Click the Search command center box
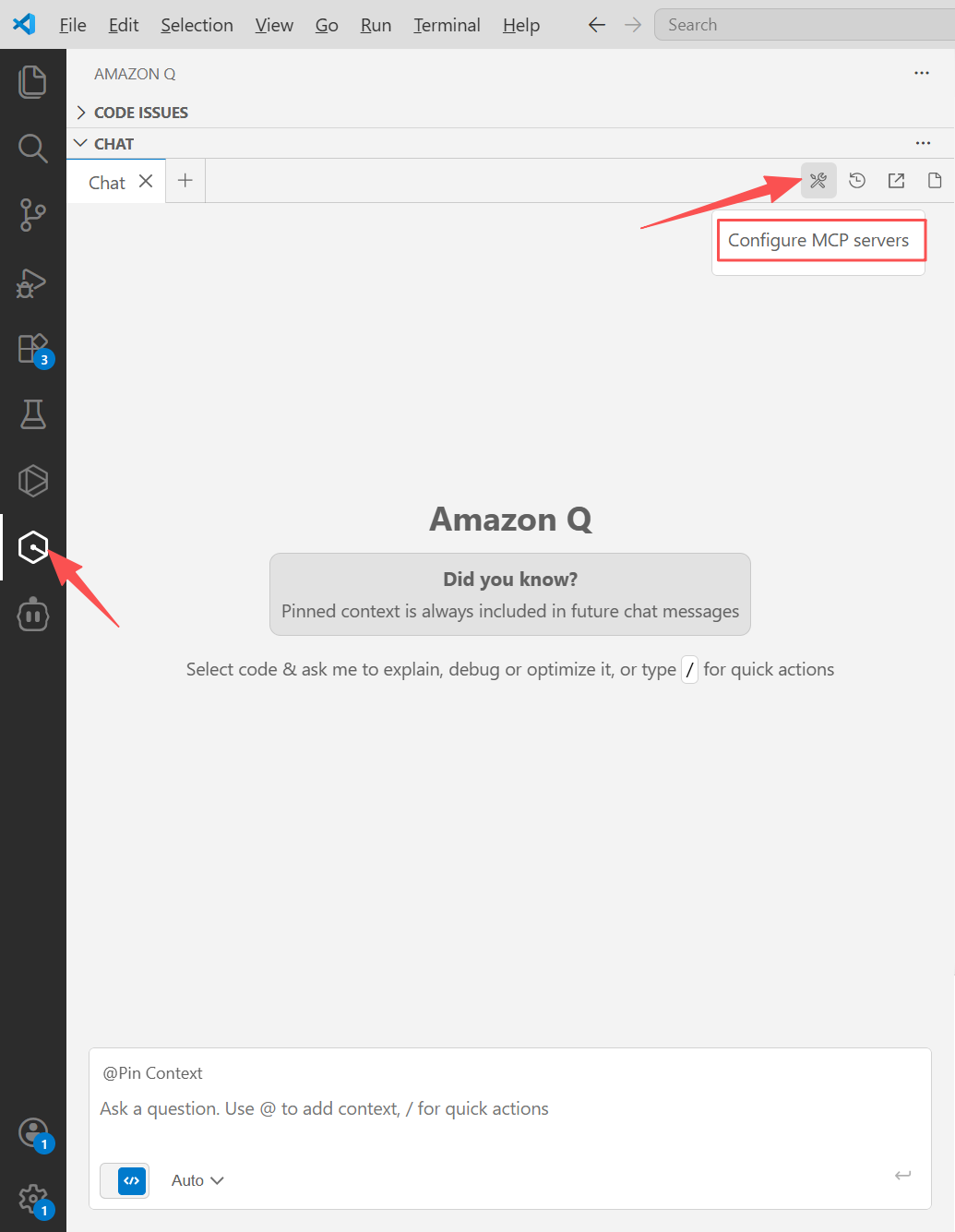 (x=803, y=25)
